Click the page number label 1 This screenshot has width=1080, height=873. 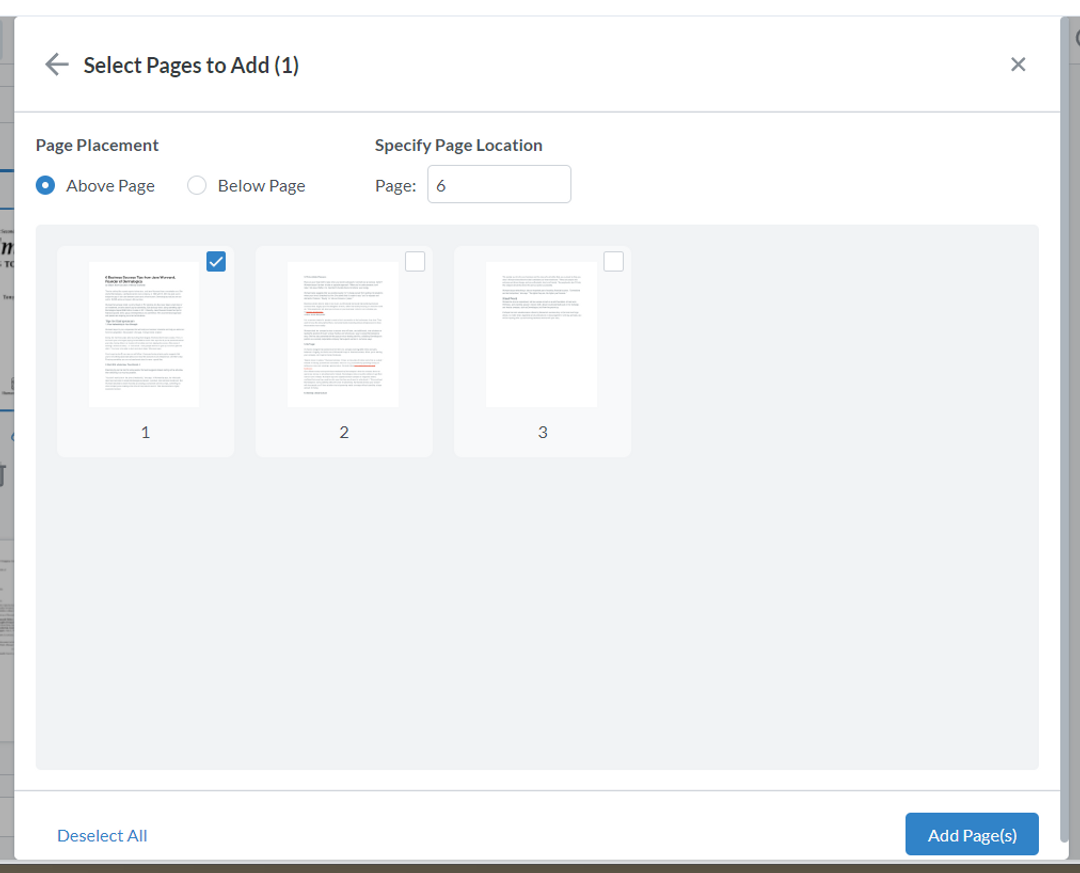(x=145, y=432)
